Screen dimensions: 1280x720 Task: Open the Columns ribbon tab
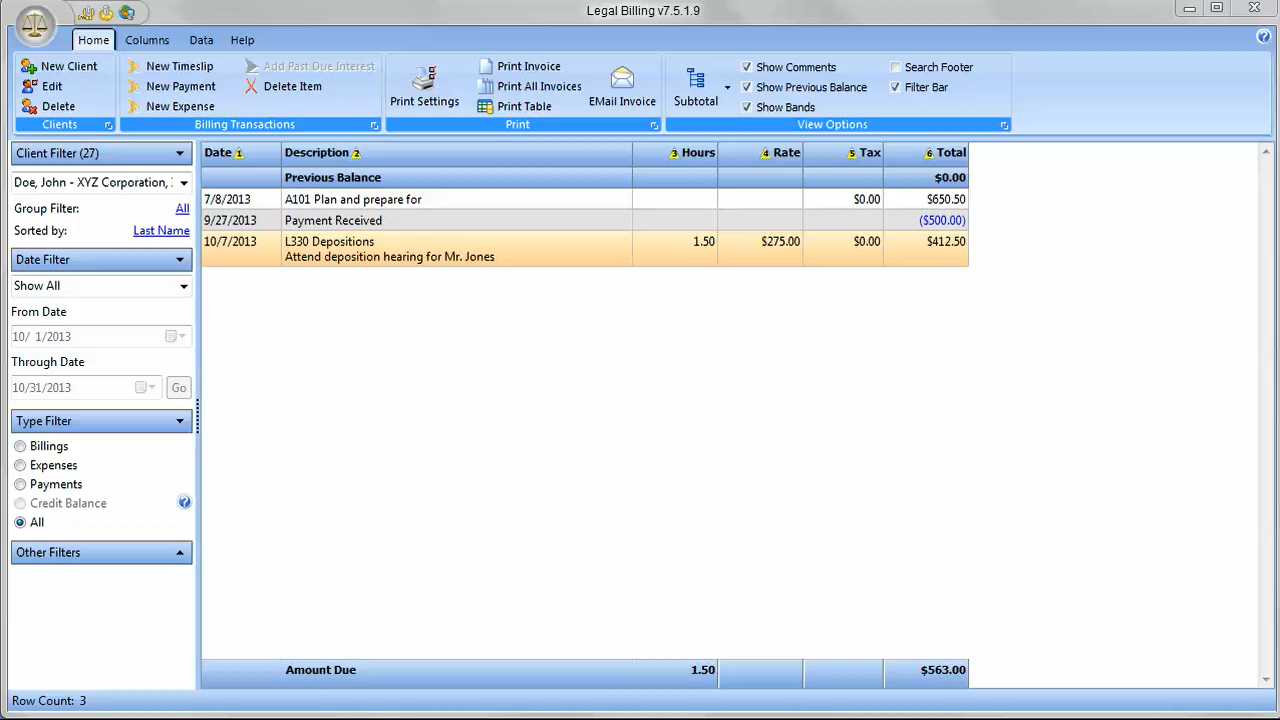(x=147, y=40)
